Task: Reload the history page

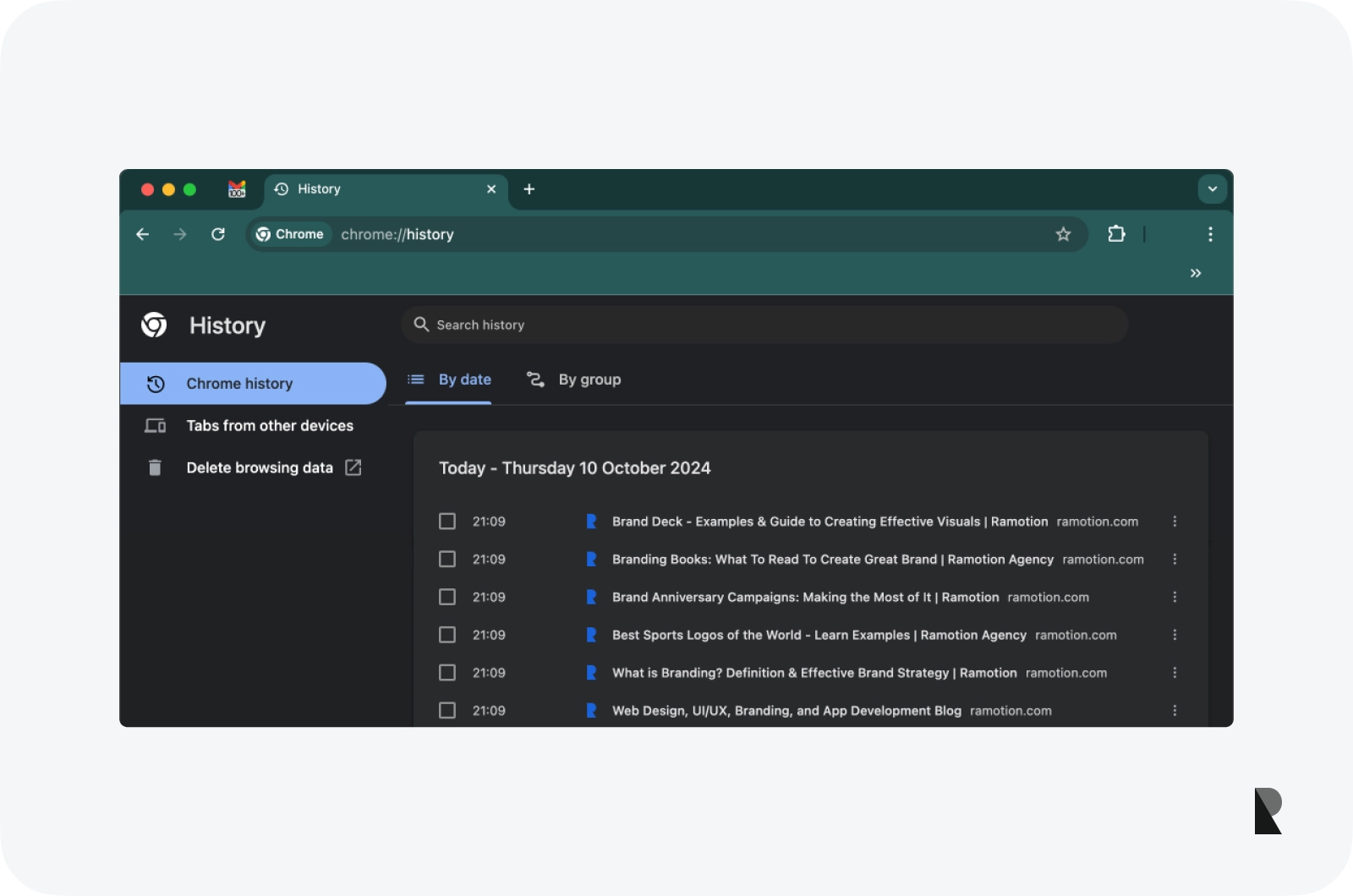Action: coord(218,234)
